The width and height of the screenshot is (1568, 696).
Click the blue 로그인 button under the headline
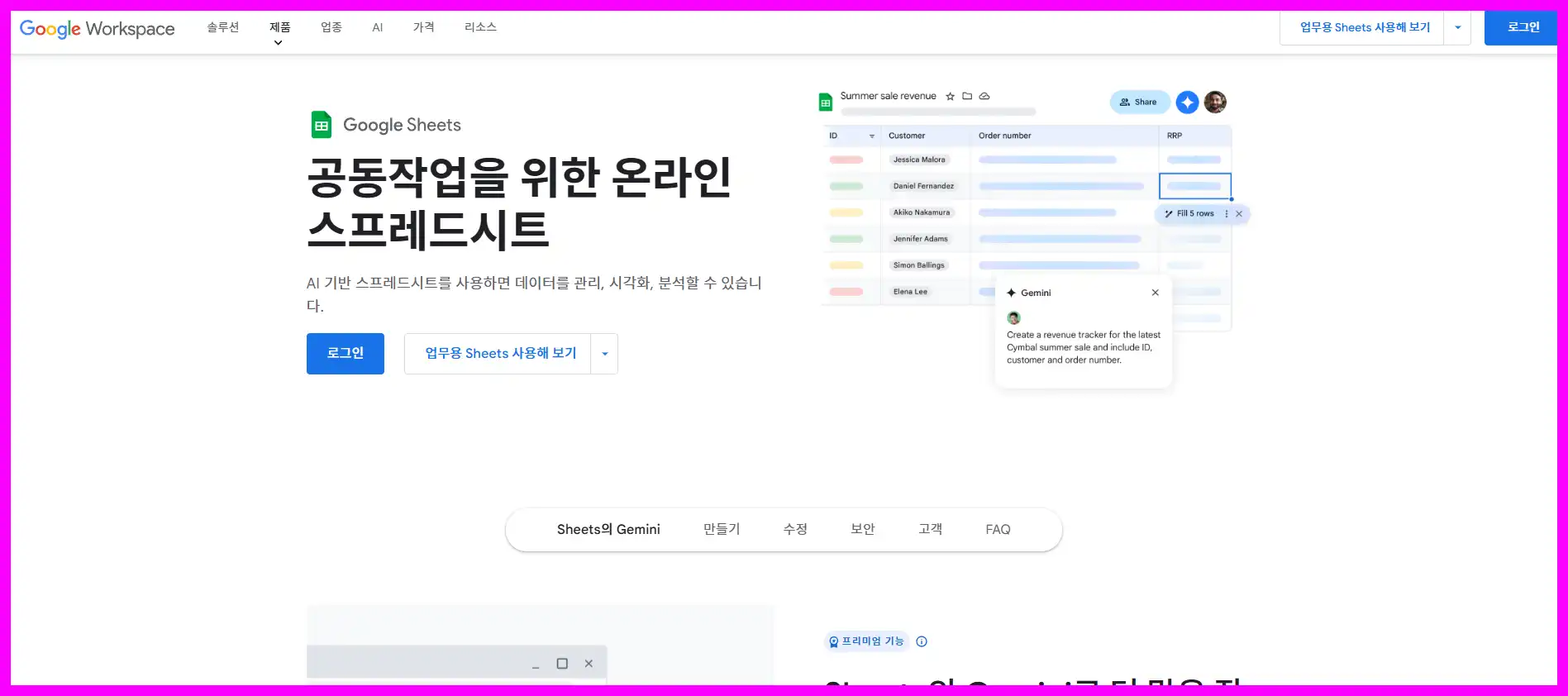click(x=346, y=354)
